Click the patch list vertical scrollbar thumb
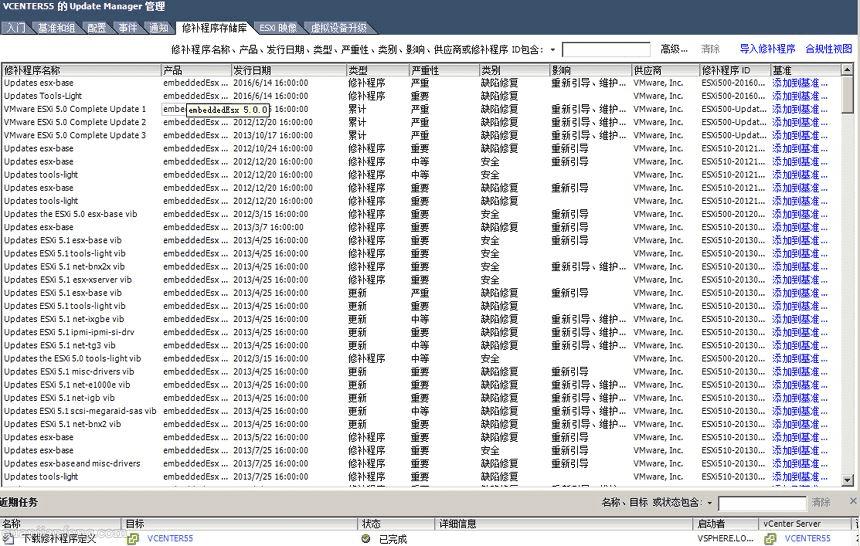 (847, 94)
